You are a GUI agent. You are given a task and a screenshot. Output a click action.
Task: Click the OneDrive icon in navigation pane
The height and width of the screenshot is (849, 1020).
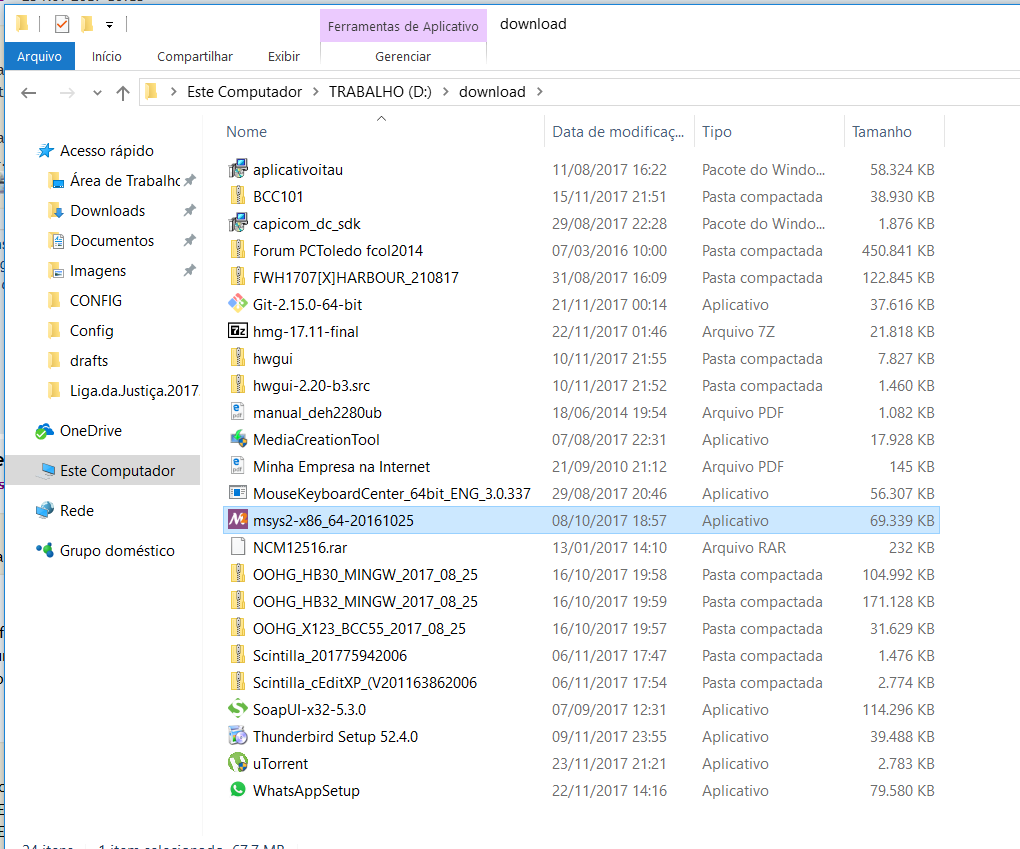pos(45,431)
